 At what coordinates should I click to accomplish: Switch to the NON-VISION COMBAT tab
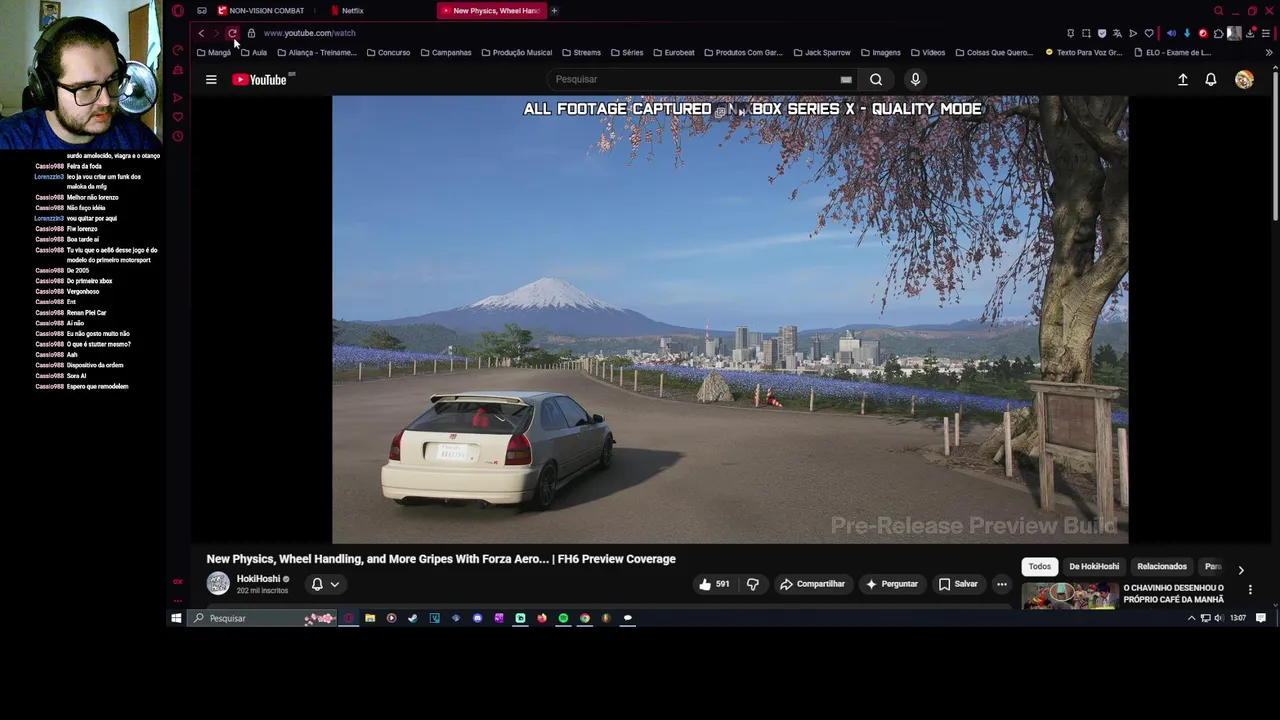(x=262, y=10)
